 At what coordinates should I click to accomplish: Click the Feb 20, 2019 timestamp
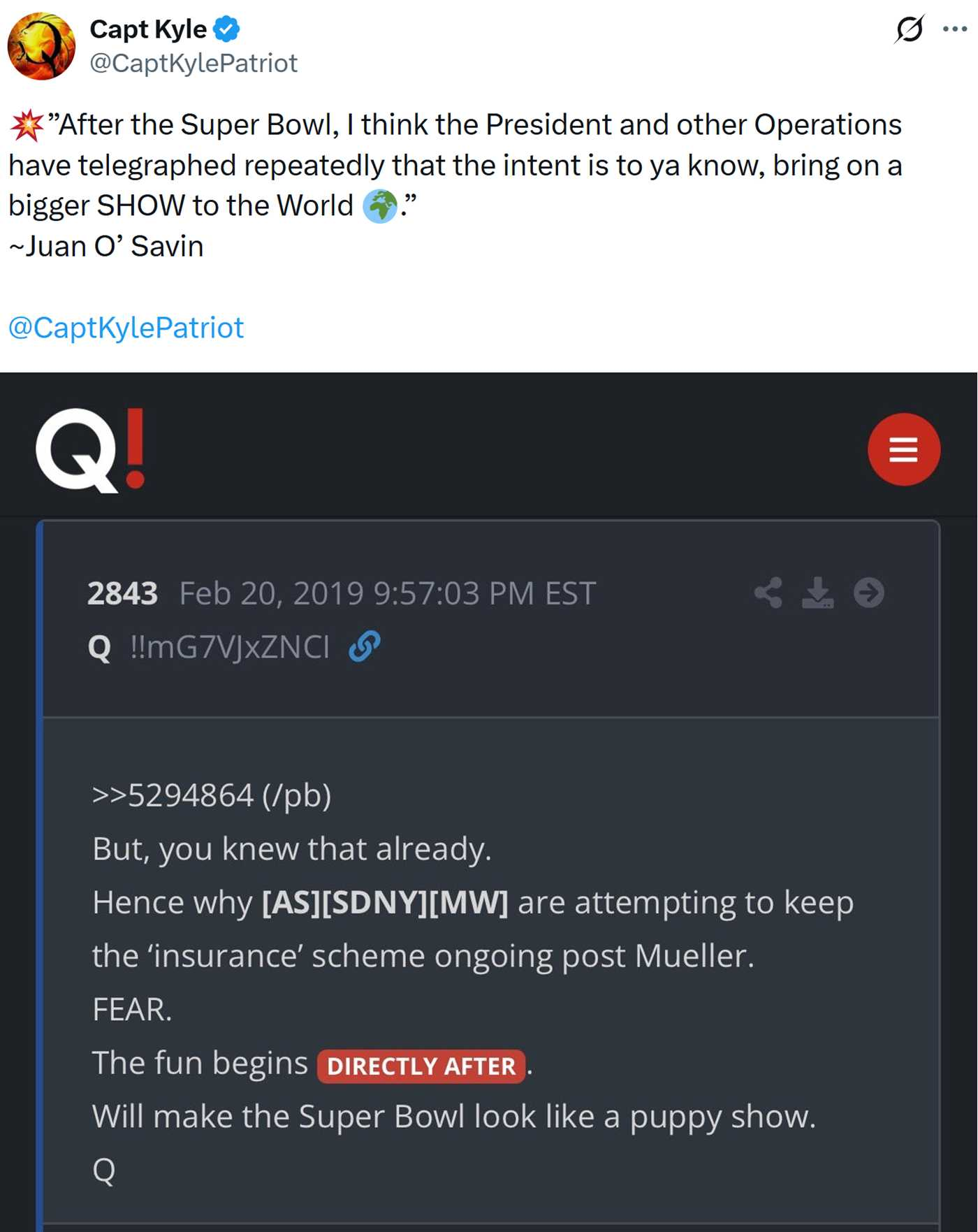click(387, 594)
